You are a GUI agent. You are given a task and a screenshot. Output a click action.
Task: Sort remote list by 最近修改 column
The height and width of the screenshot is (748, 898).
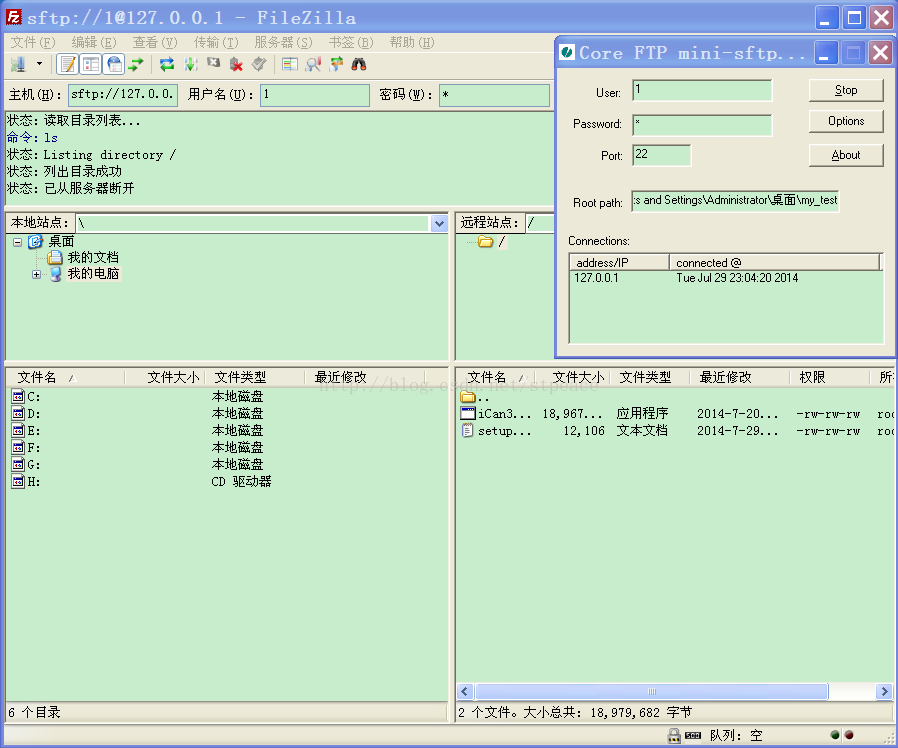(740, 377)
